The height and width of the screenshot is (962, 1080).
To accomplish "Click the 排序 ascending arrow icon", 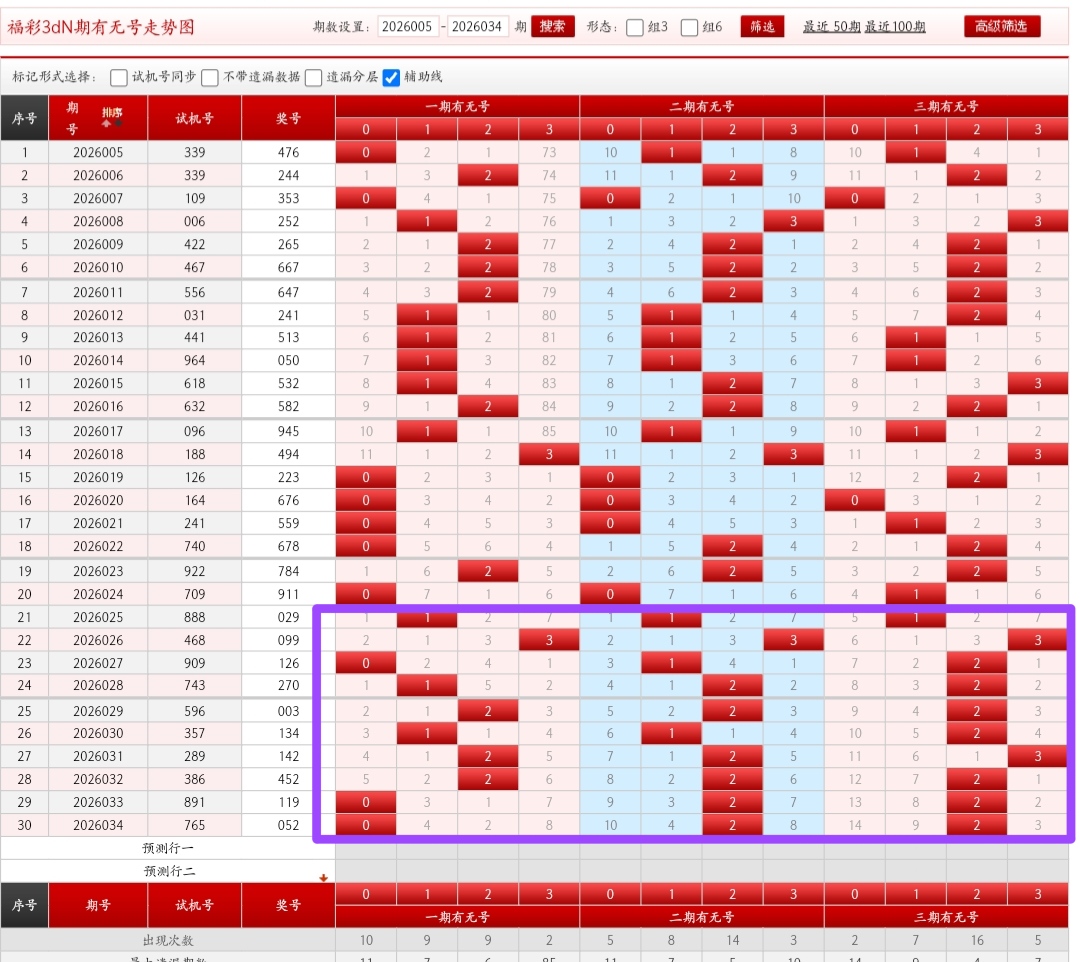I will pyautogui.click(x=106, y=123).
